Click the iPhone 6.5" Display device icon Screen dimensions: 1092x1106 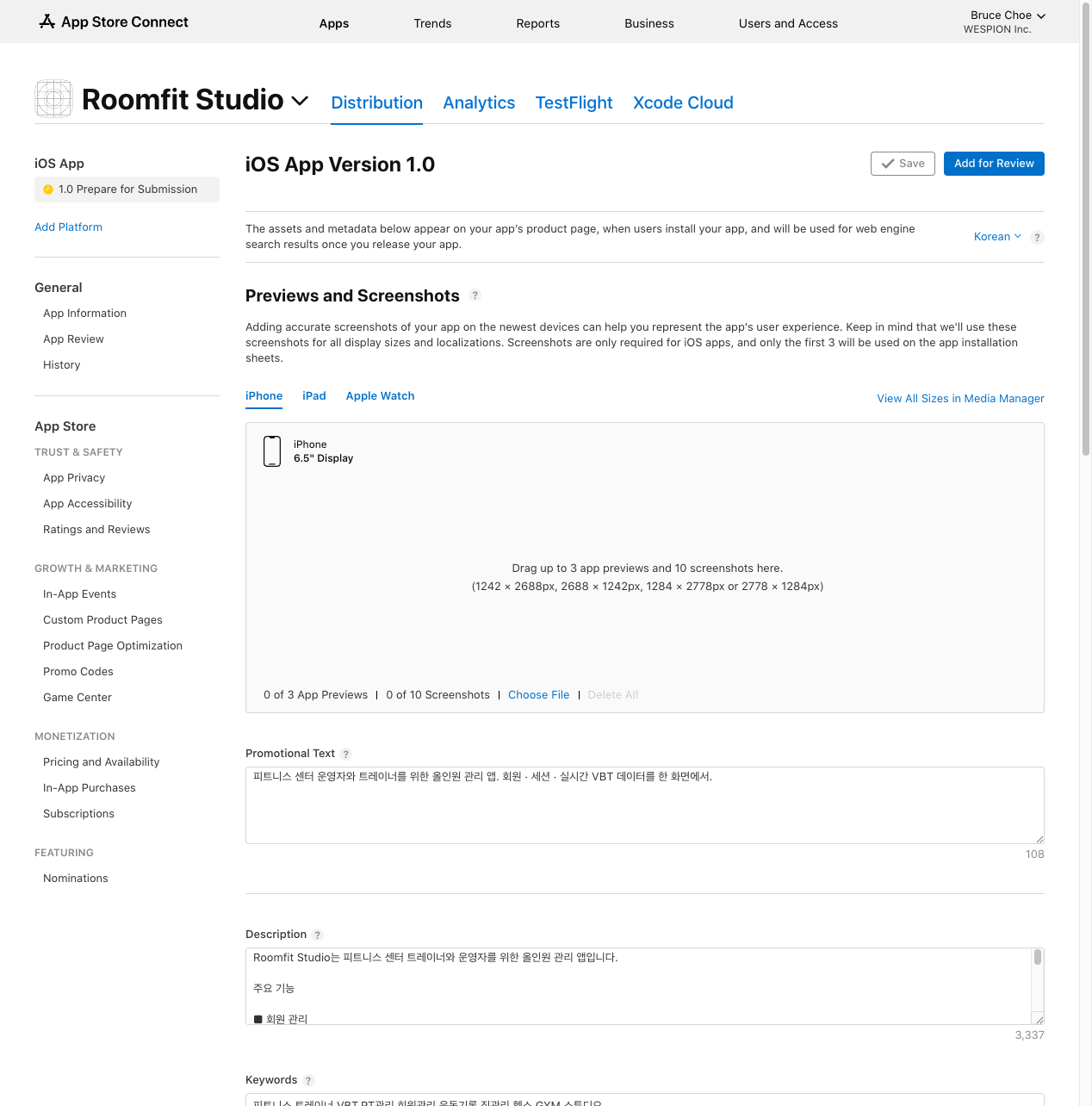[272, 451]
